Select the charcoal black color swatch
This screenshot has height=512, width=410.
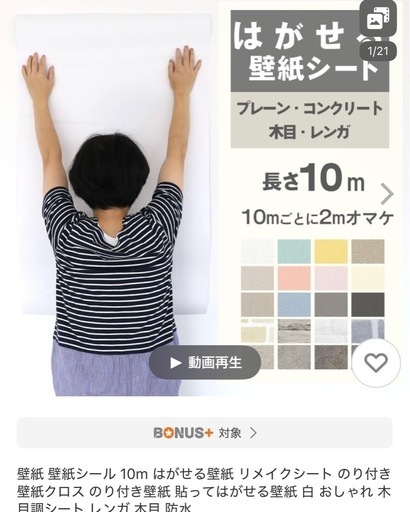[x=368, y=305]
